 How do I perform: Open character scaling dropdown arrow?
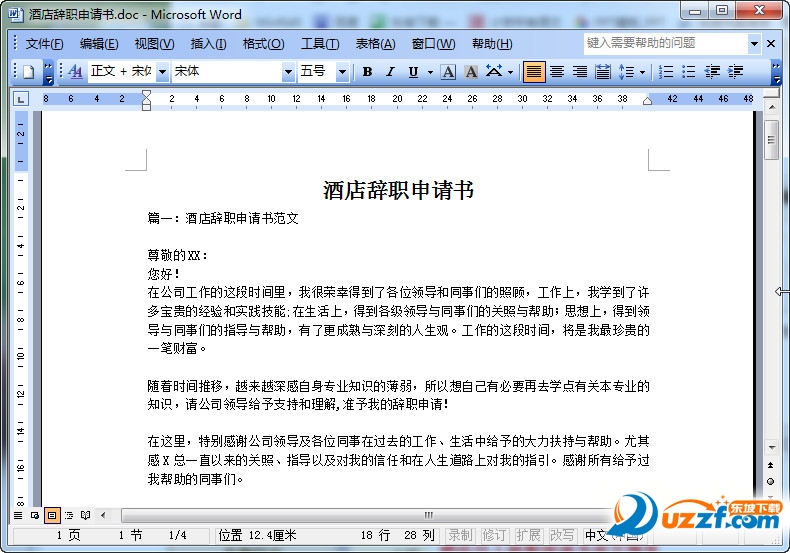click(x=510, y=72)
